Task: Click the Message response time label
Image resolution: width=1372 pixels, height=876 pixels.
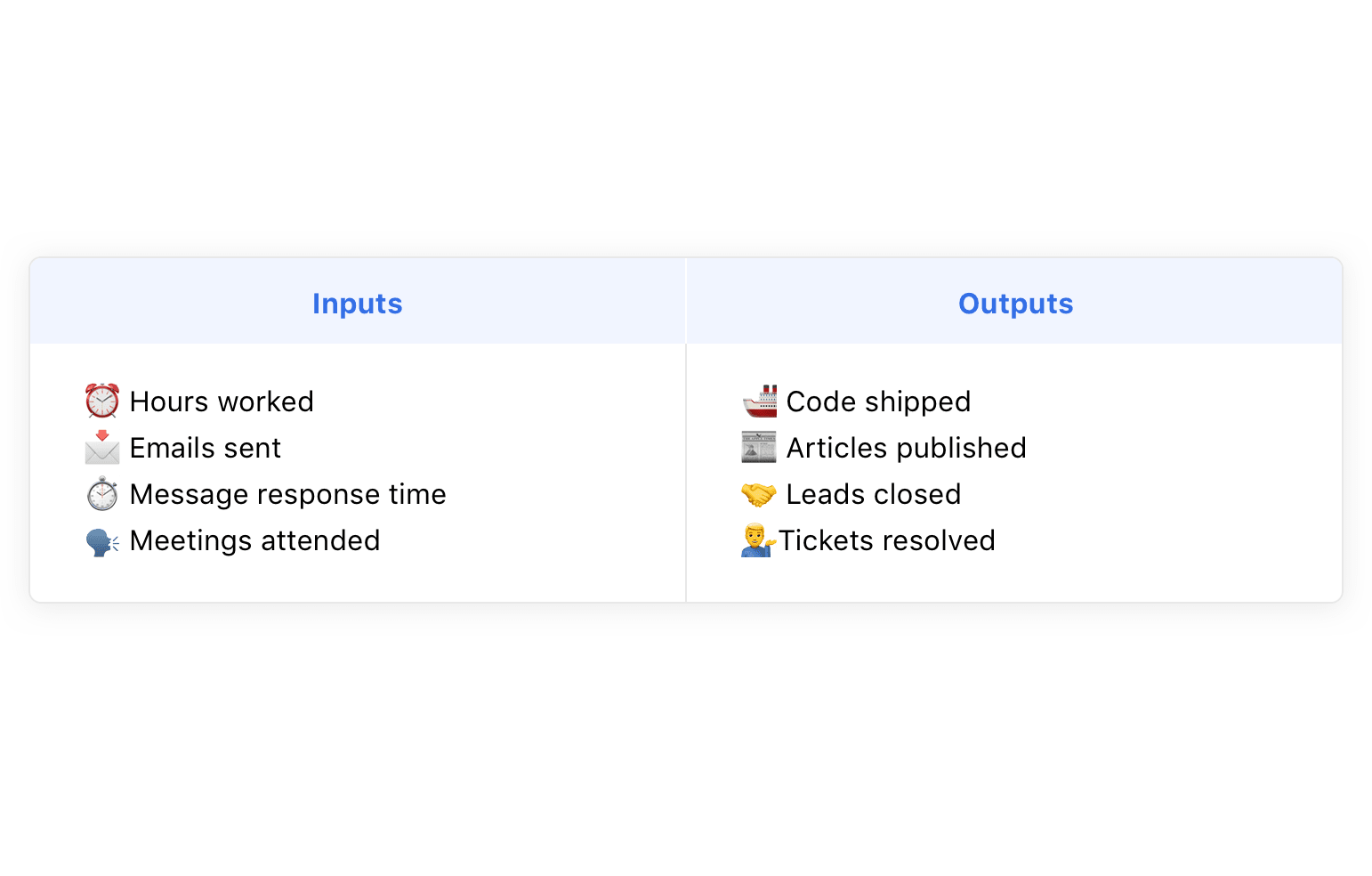Action: click(287, 494)
